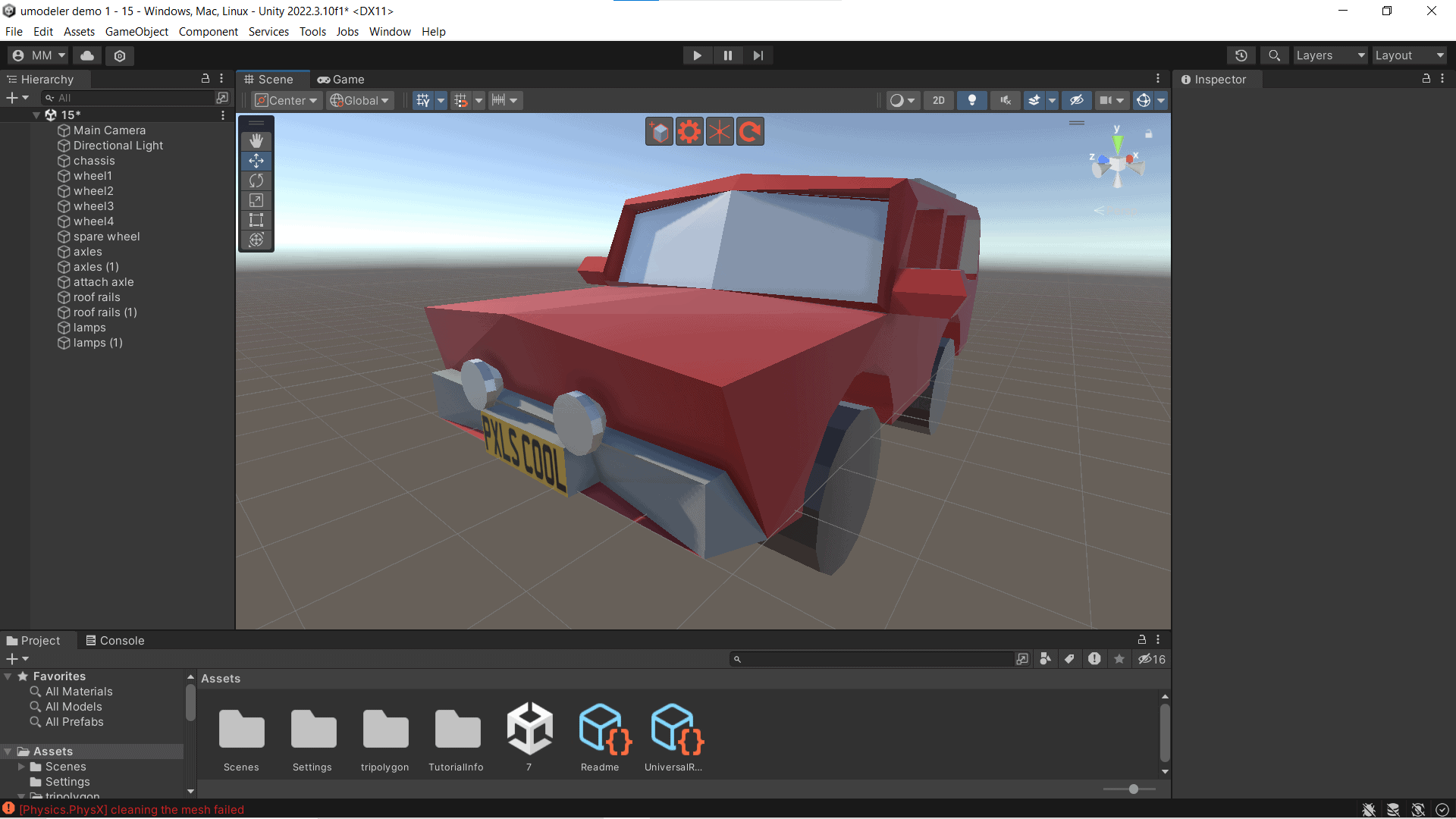Screen dimensions: 1456x819
Task: Open the Component menu
Action: [208, 32]
